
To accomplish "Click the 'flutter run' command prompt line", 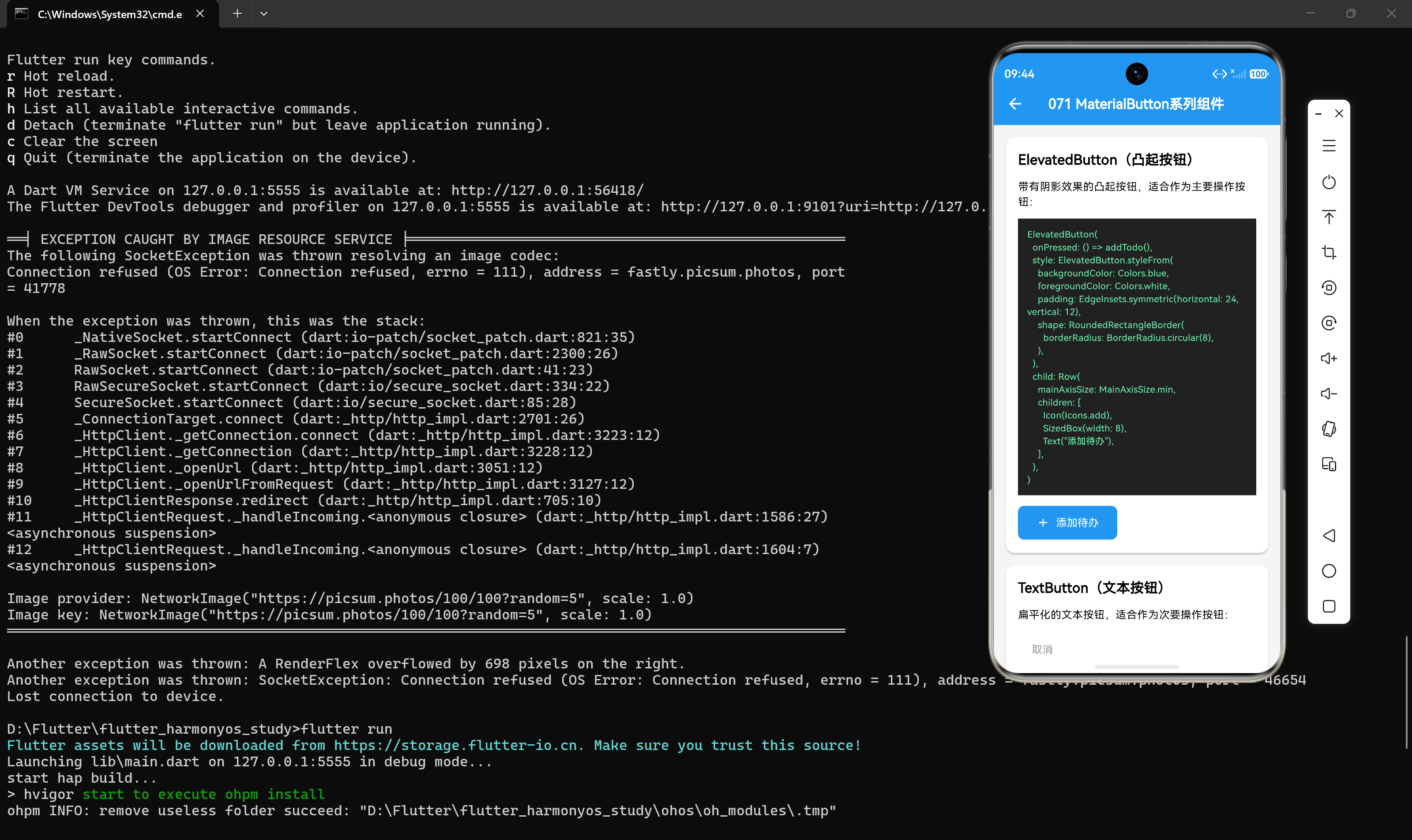I will (199, 729).
